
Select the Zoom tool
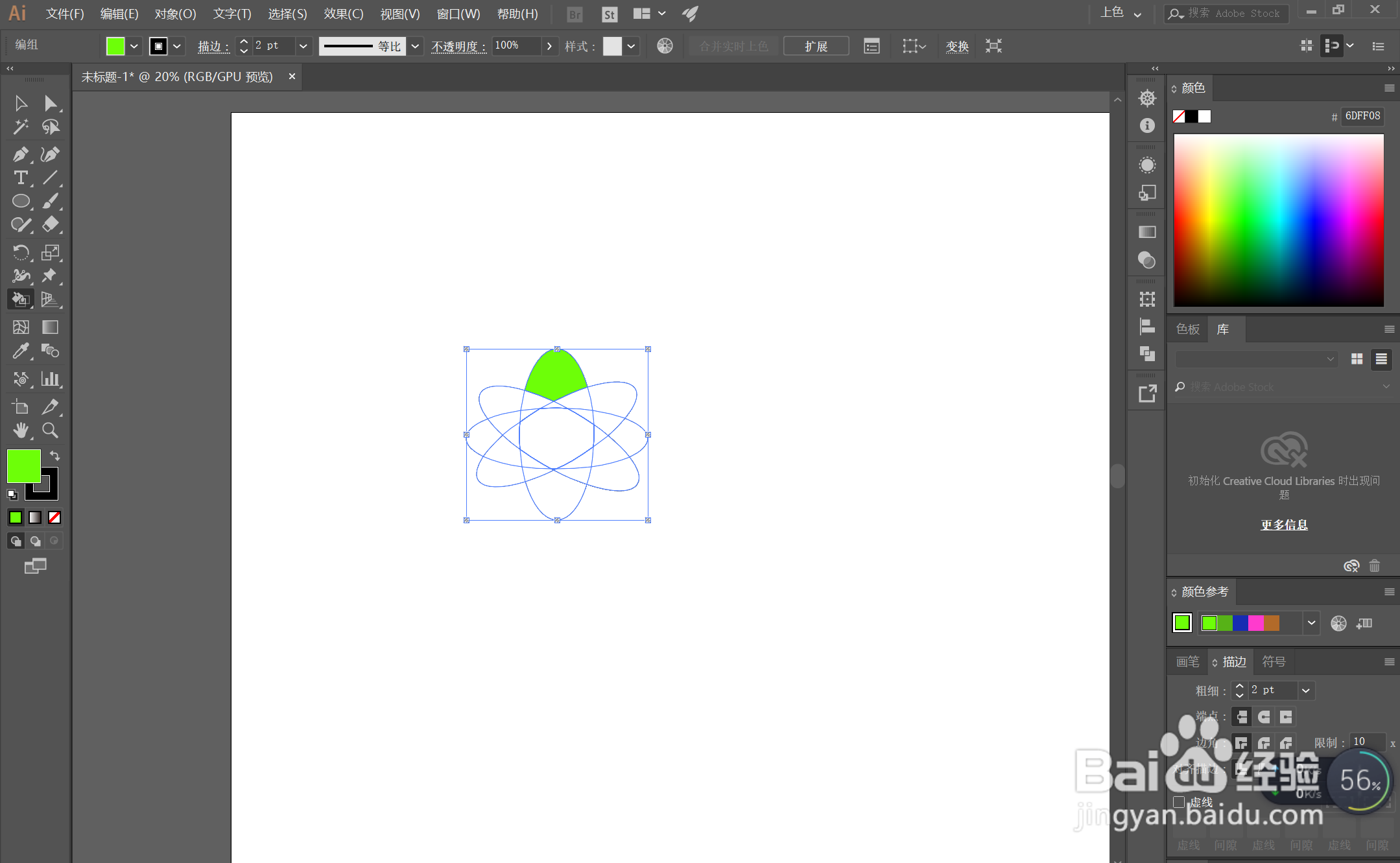(50, 430)
